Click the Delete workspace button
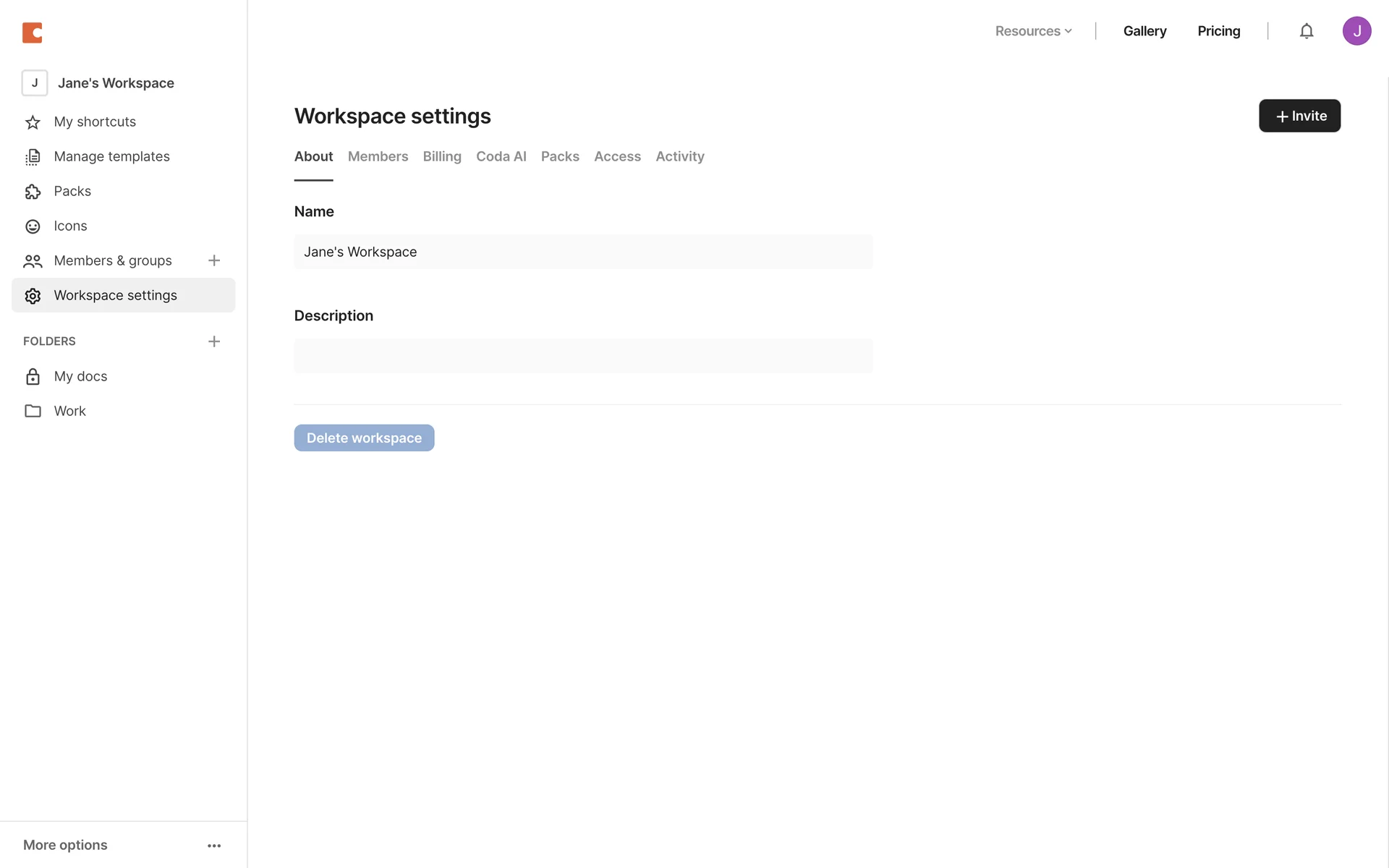Image resolution: width=1389 pixels, height=868 pixels. (364, 438)
